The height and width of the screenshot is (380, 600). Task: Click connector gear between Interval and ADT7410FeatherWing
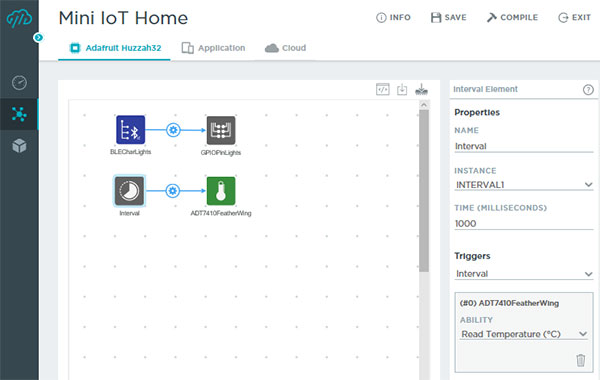pos(173,191)
